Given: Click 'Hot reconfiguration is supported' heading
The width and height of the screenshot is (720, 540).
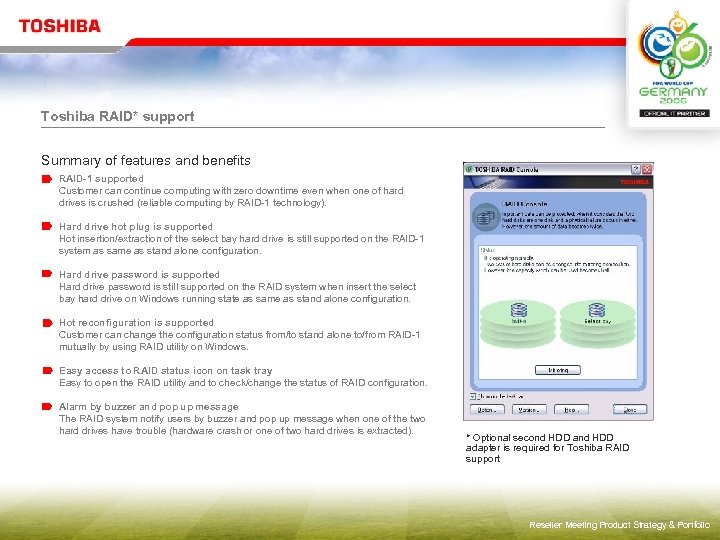Looking at the screenshot, I should click(x=136, y=322).
